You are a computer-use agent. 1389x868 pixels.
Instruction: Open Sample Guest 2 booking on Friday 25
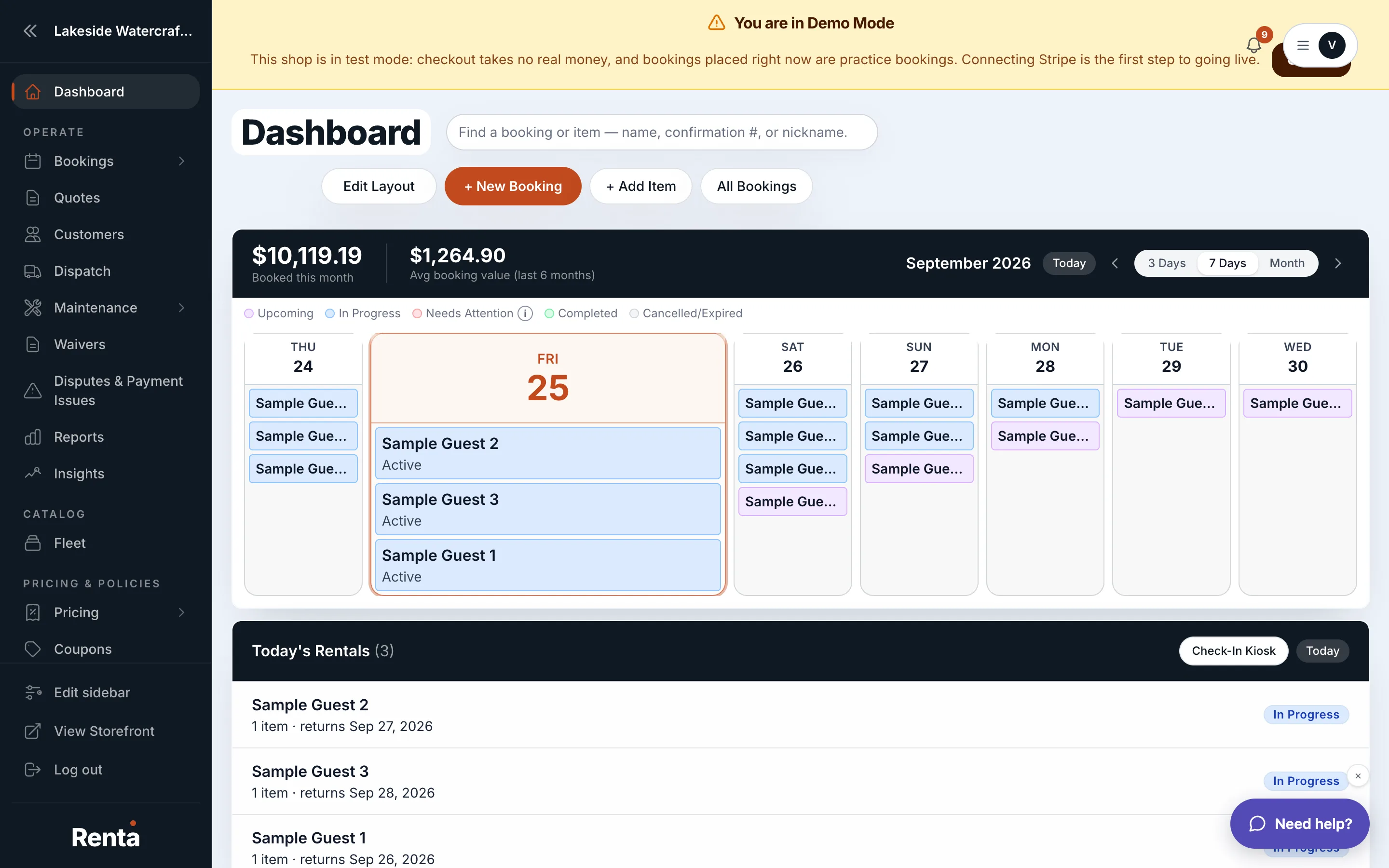(x=547, y=453)
